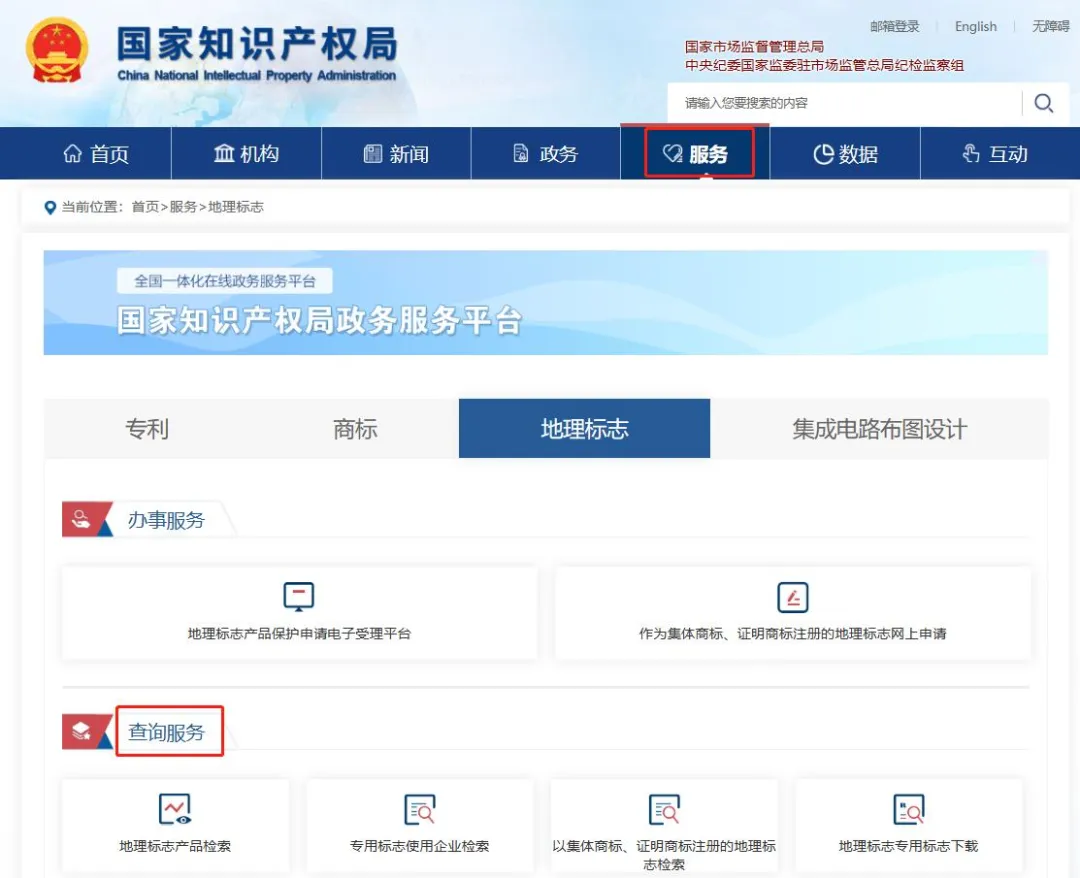Viewport: 1080px width, 878px height.
Task: Open the 首页 navigation menu
Action: coord(96,154)
